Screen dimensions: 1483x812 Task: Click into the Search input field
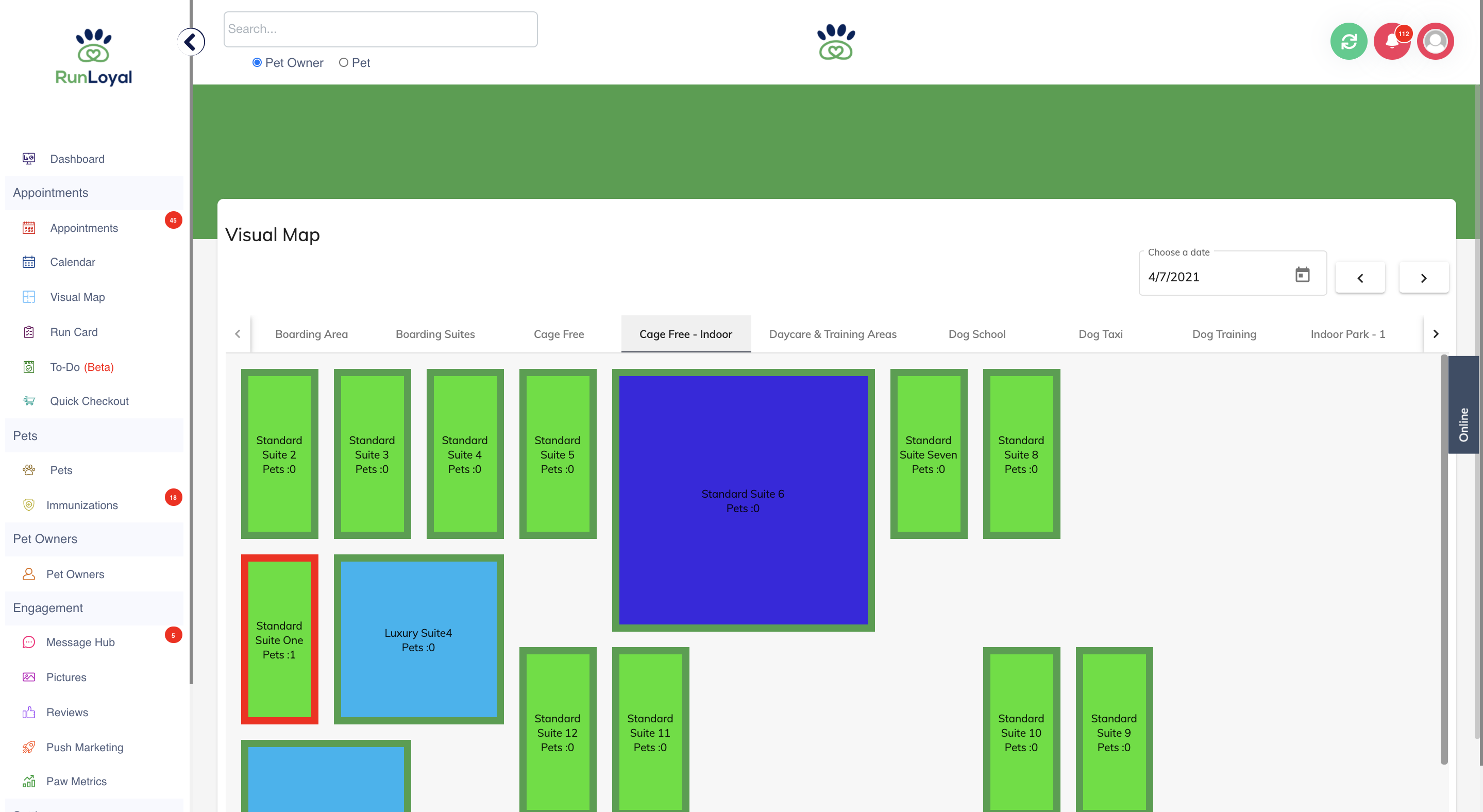point(380,29)
